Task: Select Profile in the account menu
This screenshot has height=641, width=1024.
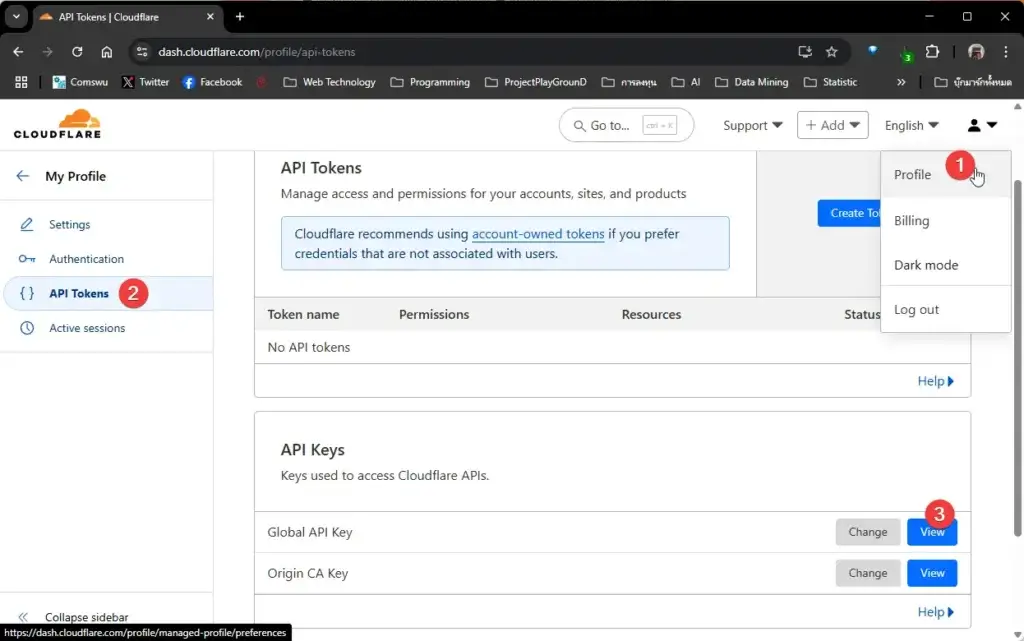Action: coord(946,175)
